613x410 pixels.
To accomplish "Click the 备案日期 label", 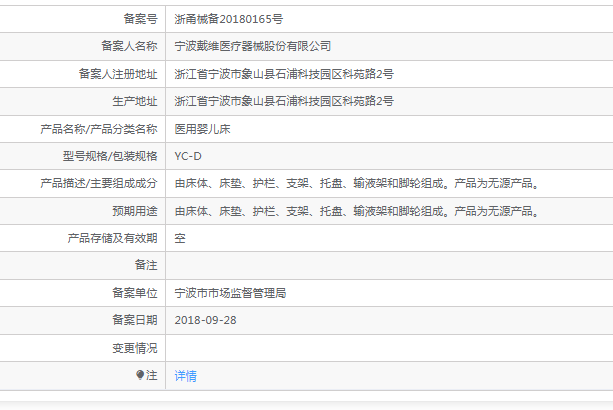I will [x=135, y=320].
